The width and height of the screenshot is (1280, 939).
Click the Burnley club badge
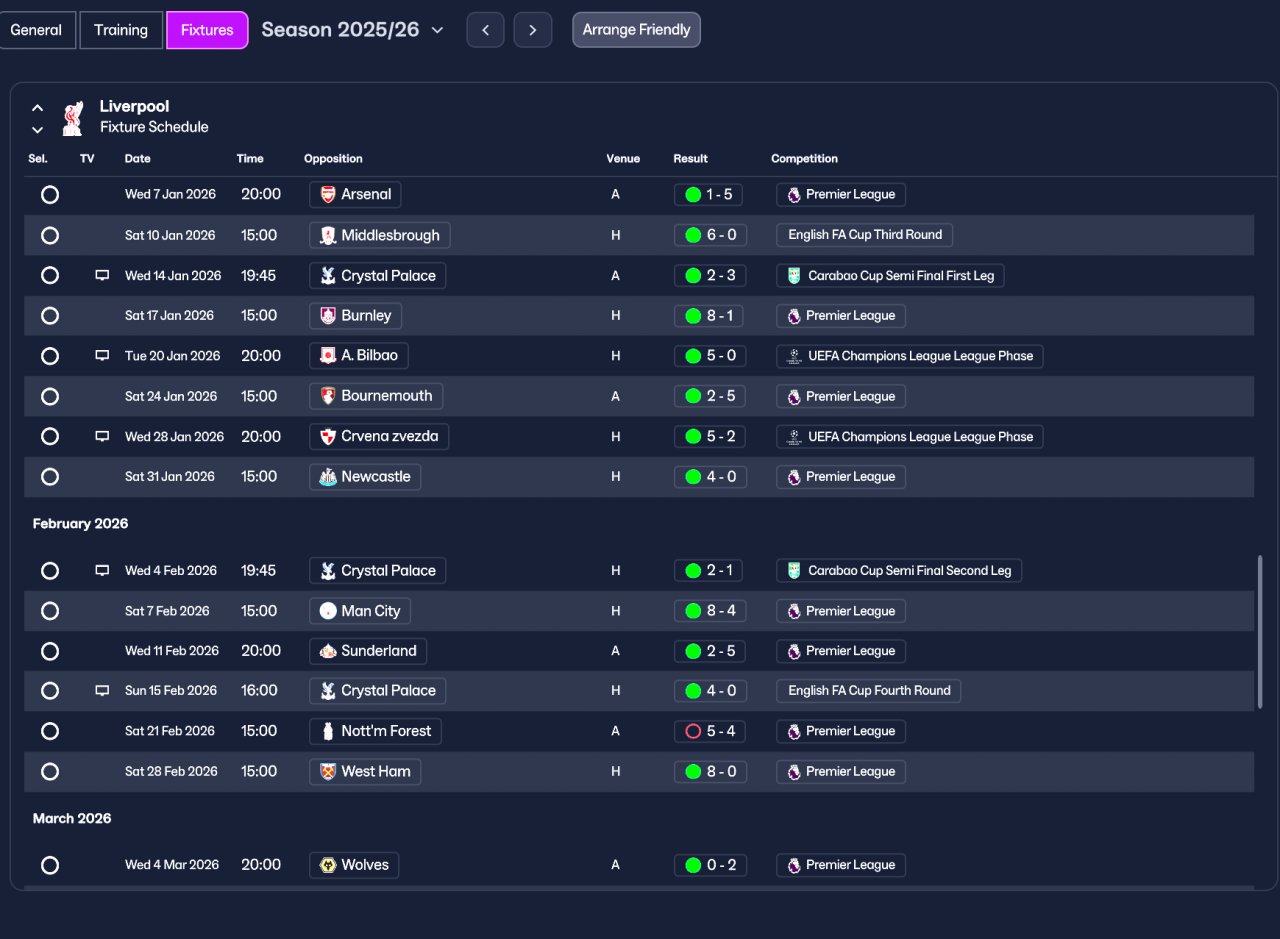328,315
